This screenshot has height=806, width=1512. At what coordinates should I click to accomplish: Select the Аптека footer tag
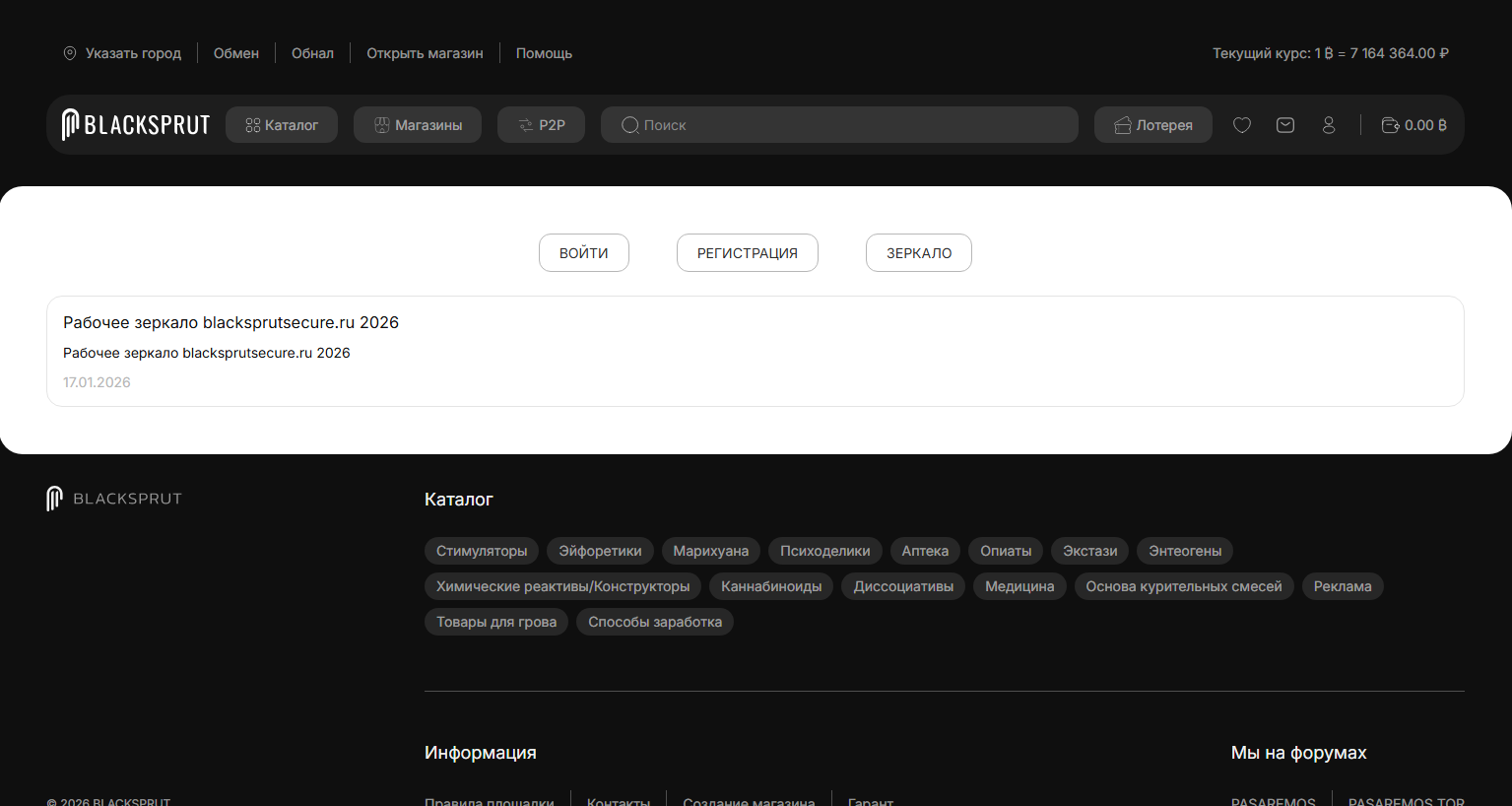(x=925, y=551)
